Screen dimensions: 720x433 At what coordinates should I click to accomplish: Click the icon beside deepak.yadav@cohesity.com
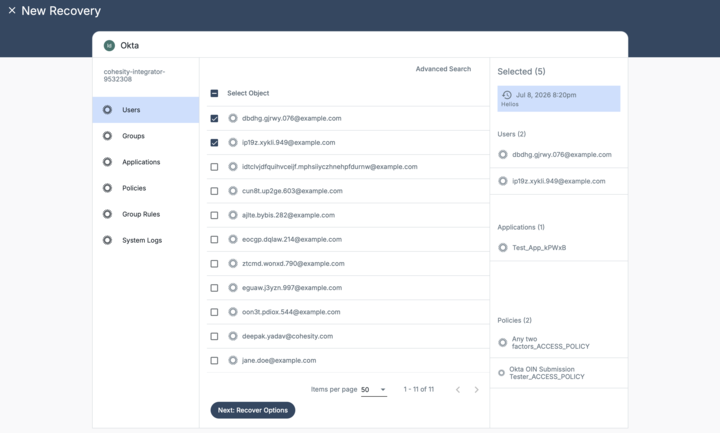[233, 336]
